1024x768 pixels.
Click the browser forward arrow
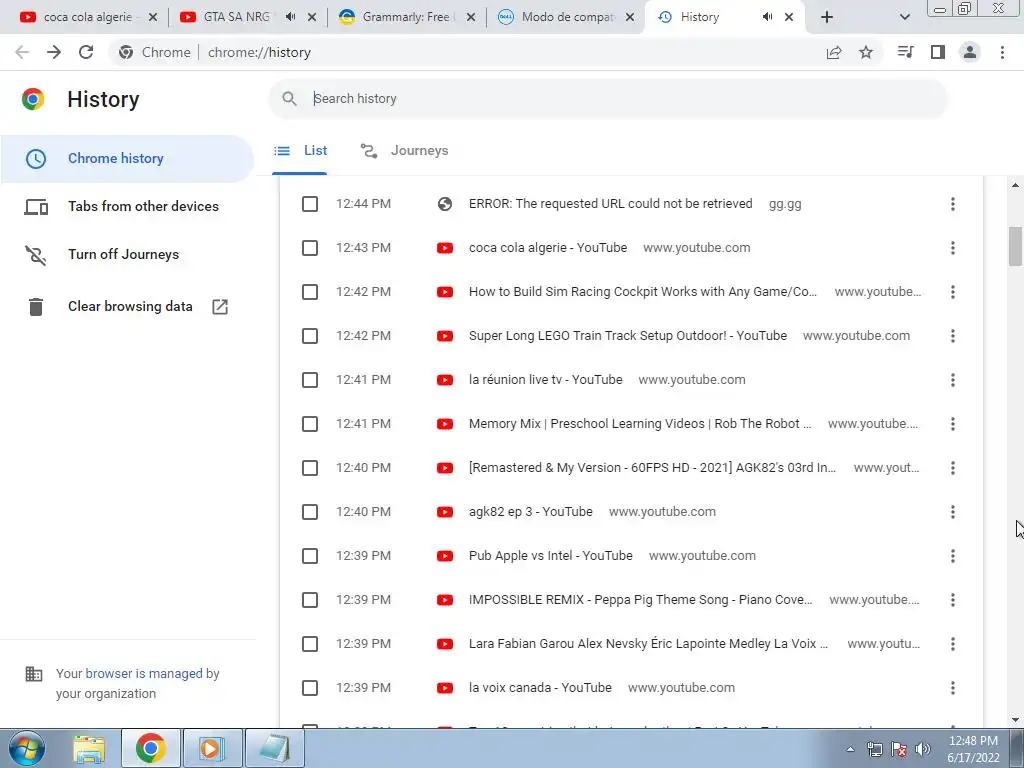[54, 52]
